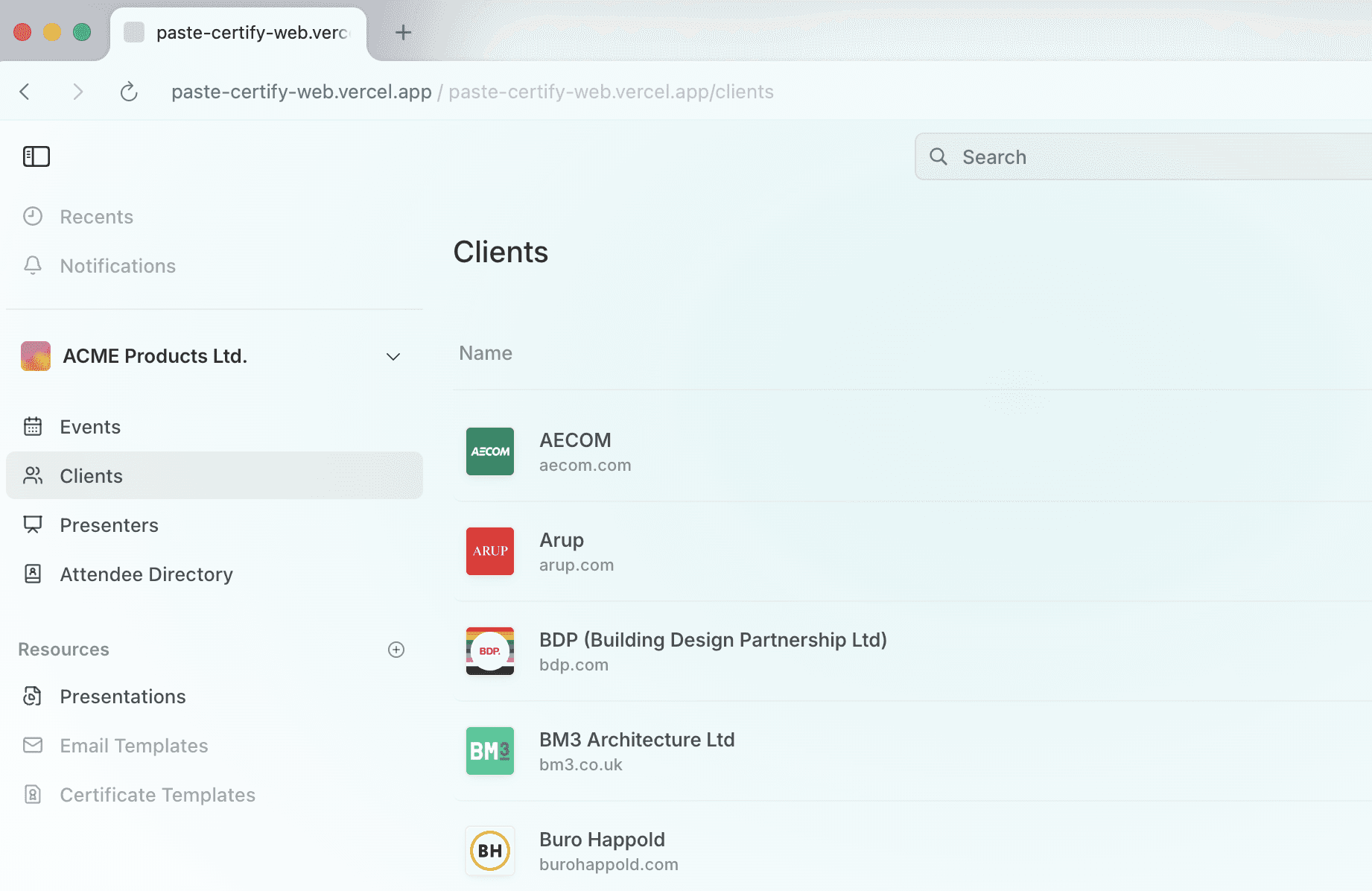1372x891 pixels.
Task: Click the Arup logo thumbnail
Action: (490, 551)
